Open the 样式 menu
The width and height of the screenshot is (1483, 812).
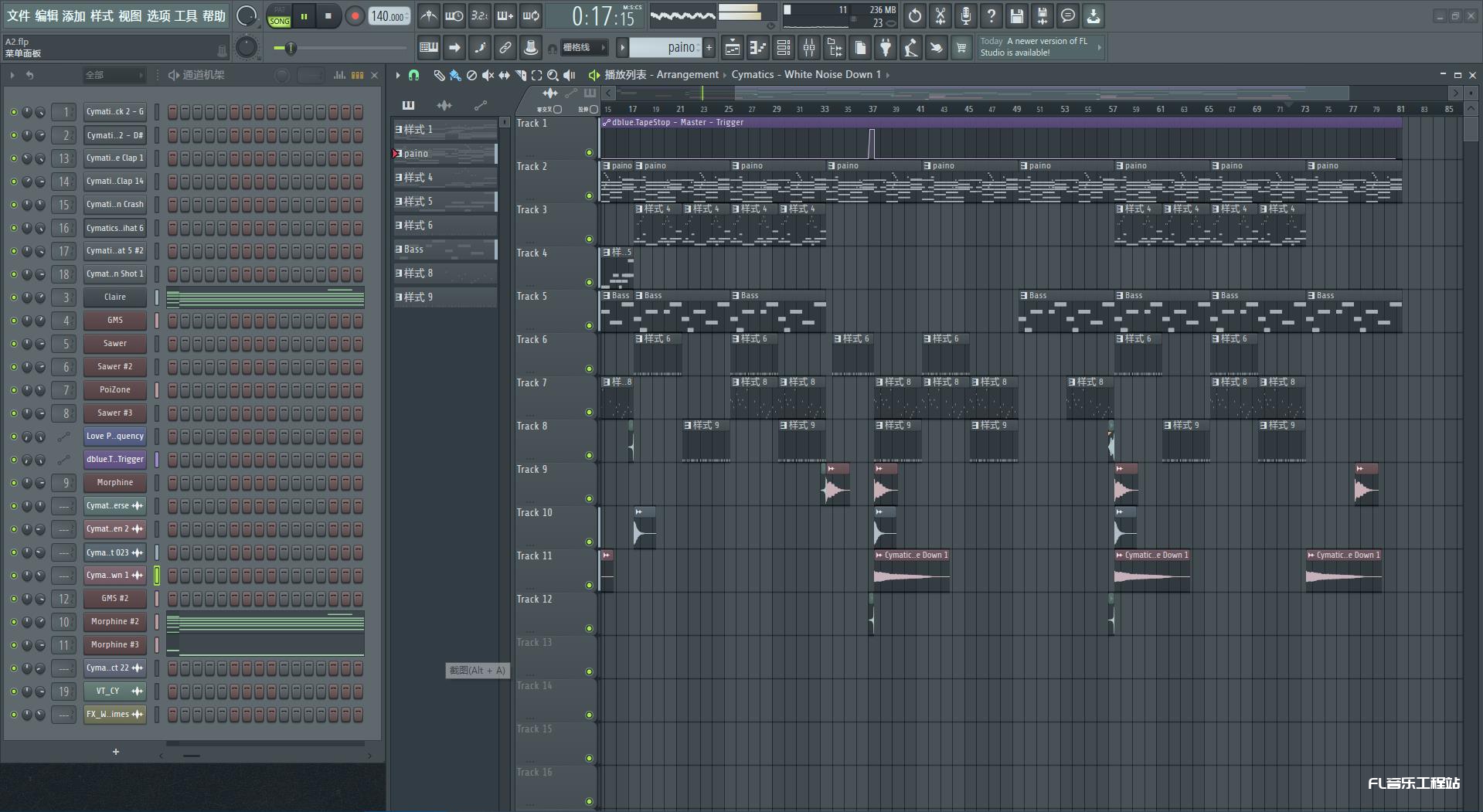click(x=102, y=15)
